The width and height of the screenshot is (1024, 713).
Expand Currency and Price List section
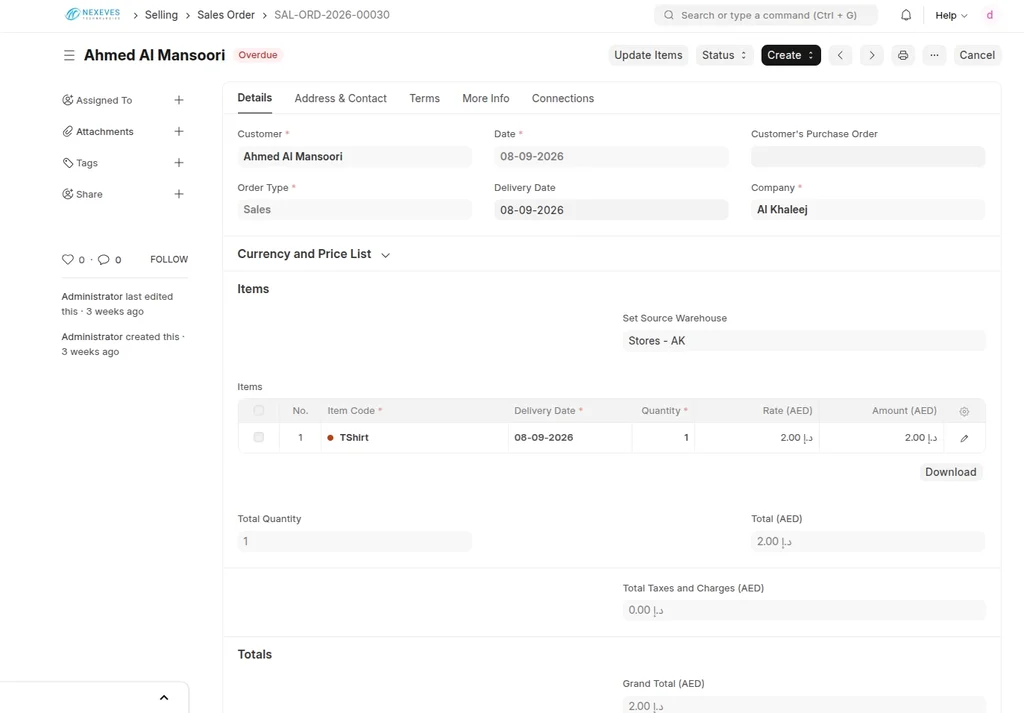coord(313,254)
